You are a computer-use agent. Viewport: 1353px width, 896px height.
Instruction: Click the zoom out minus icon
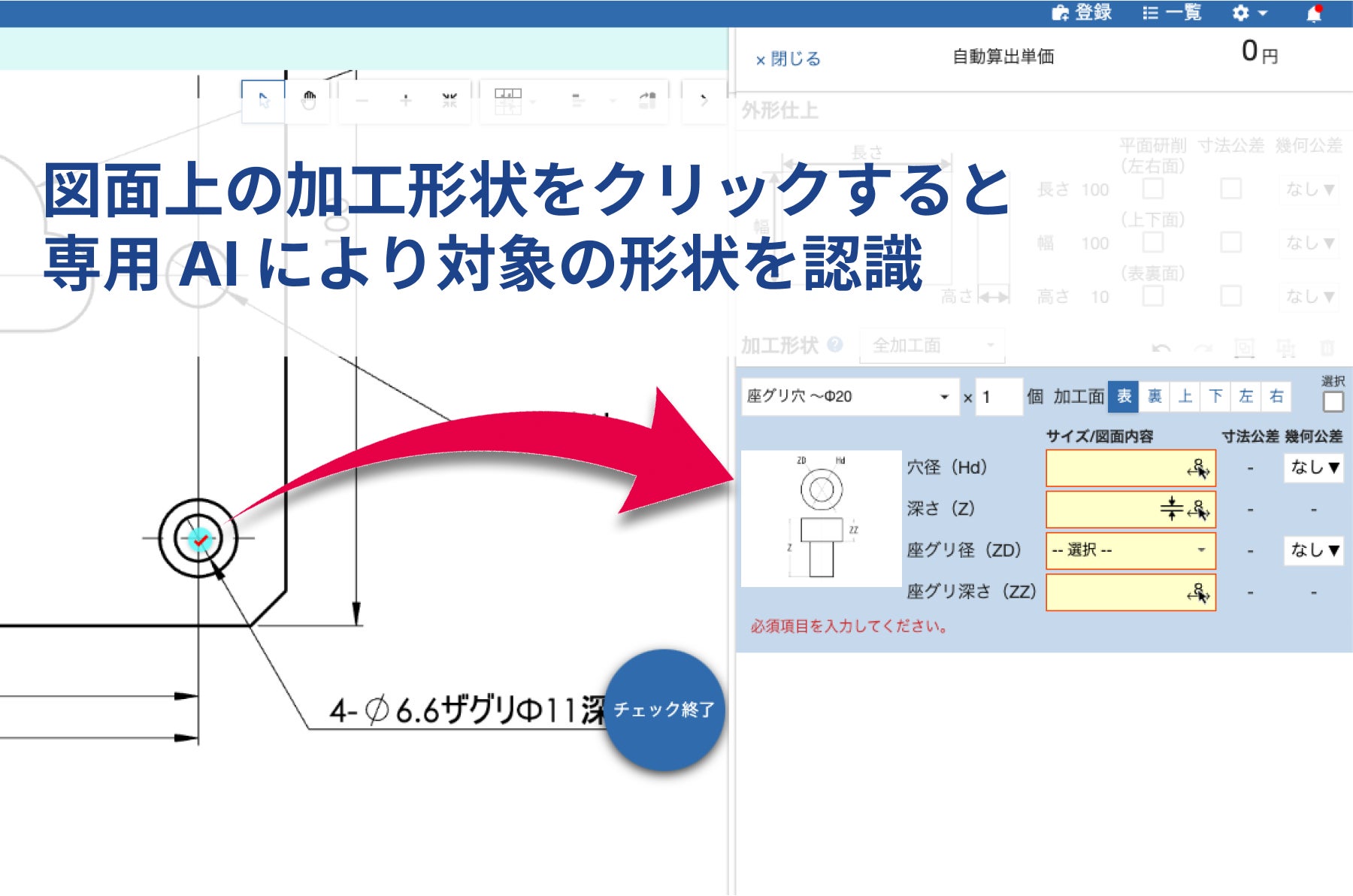(362, 100)
